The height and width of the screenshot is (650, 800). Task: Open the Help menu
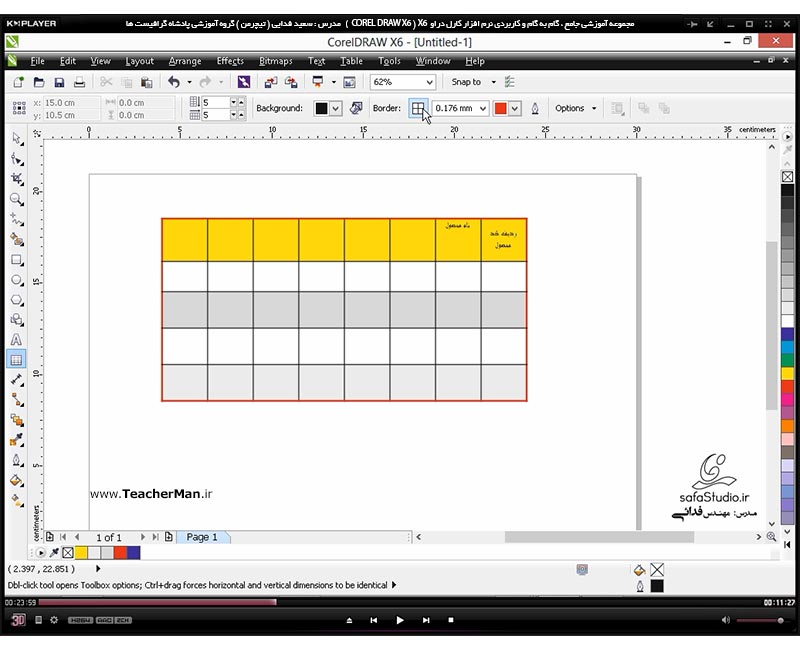point(475,61)
